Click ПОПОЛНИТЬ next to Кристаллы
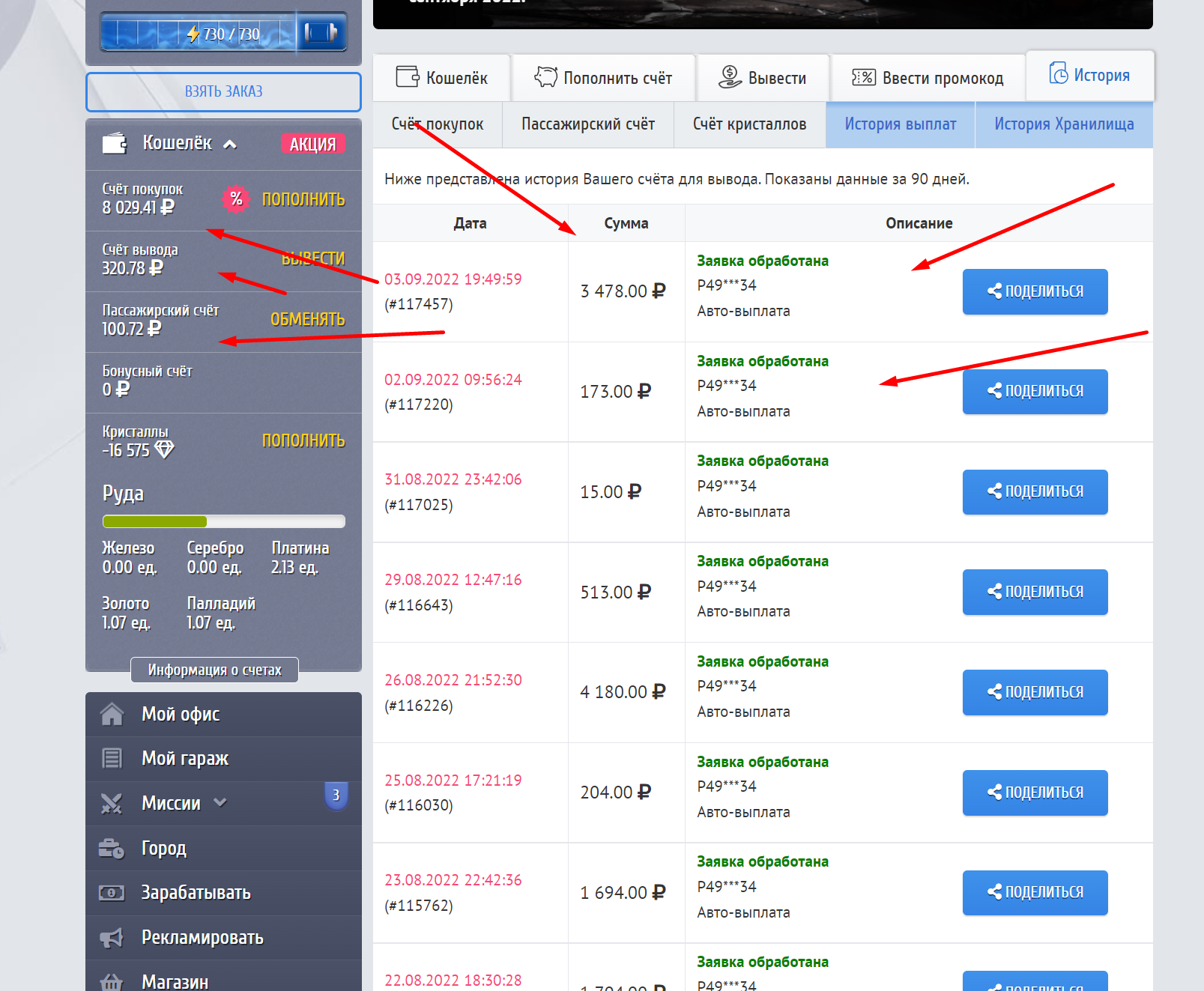This screenshot has height=991, width=1204. coord(303,440)
